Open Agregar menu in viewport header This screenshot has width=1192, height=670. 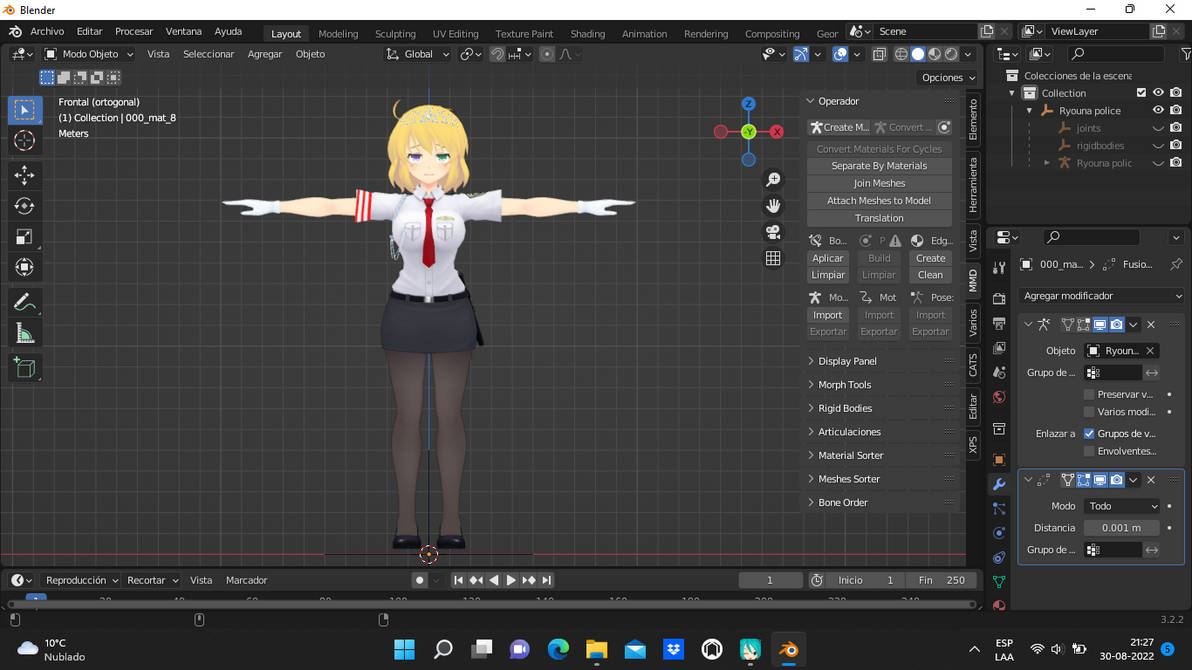pyautogui.click(x=265, y=54)
